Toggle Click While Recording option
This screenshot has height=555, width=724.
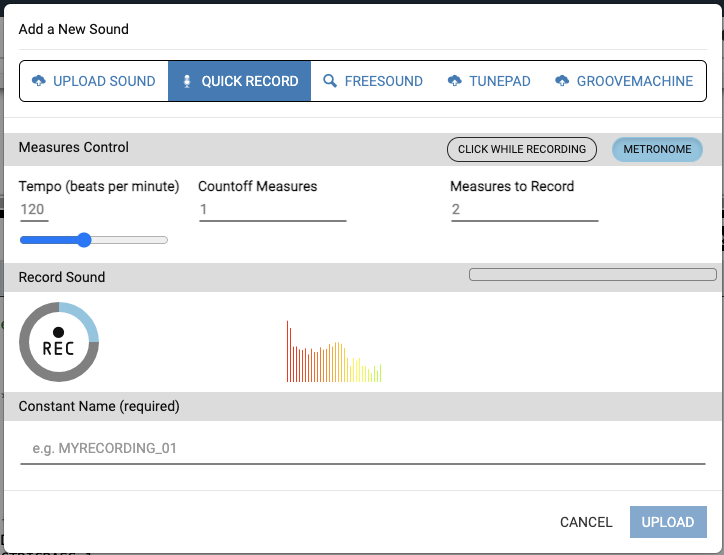(x=521, y=149)
